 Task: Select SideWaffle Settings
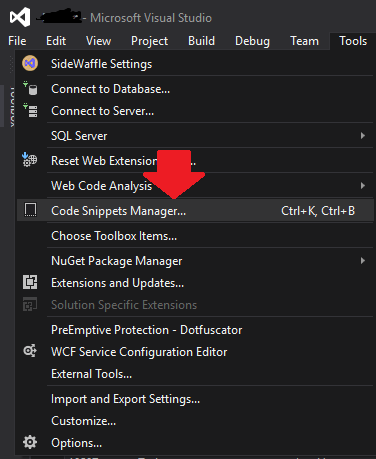tap(195, 64)
